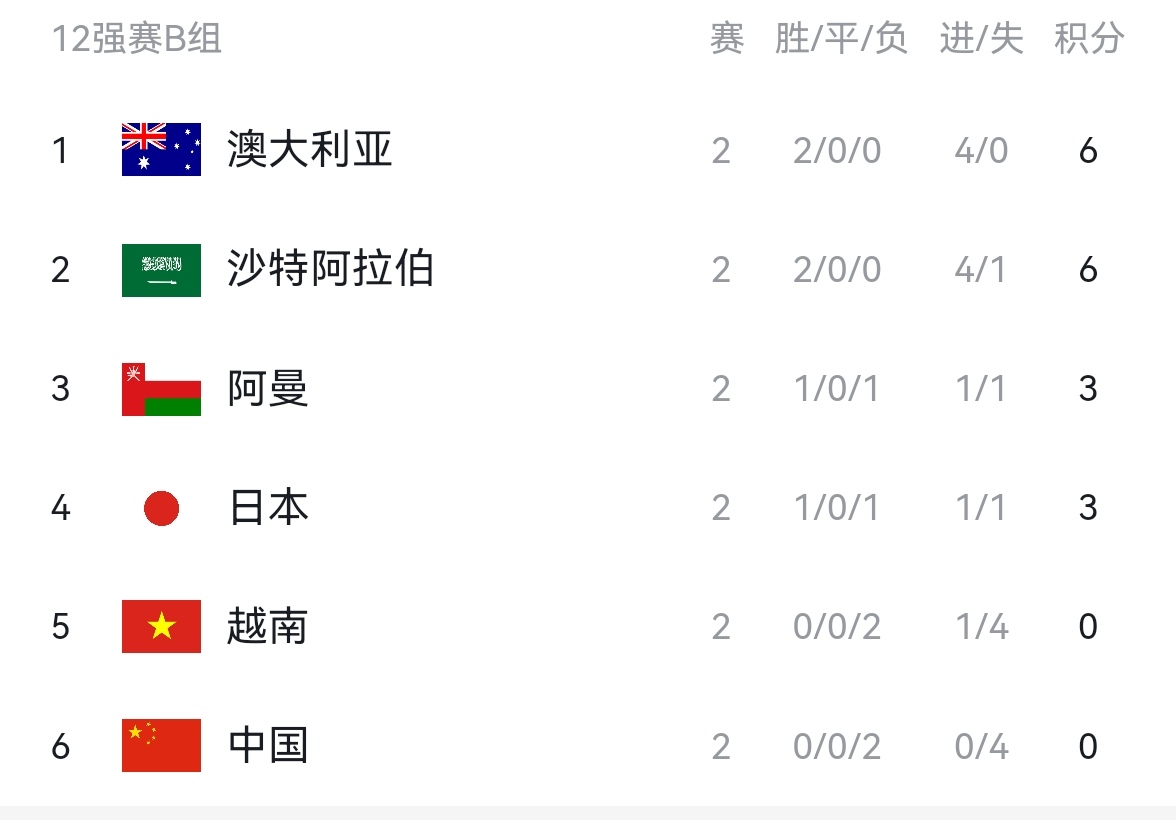Select the 阿曼 team name
This screenshot has height=820, width=1176.
pos(268,389)
